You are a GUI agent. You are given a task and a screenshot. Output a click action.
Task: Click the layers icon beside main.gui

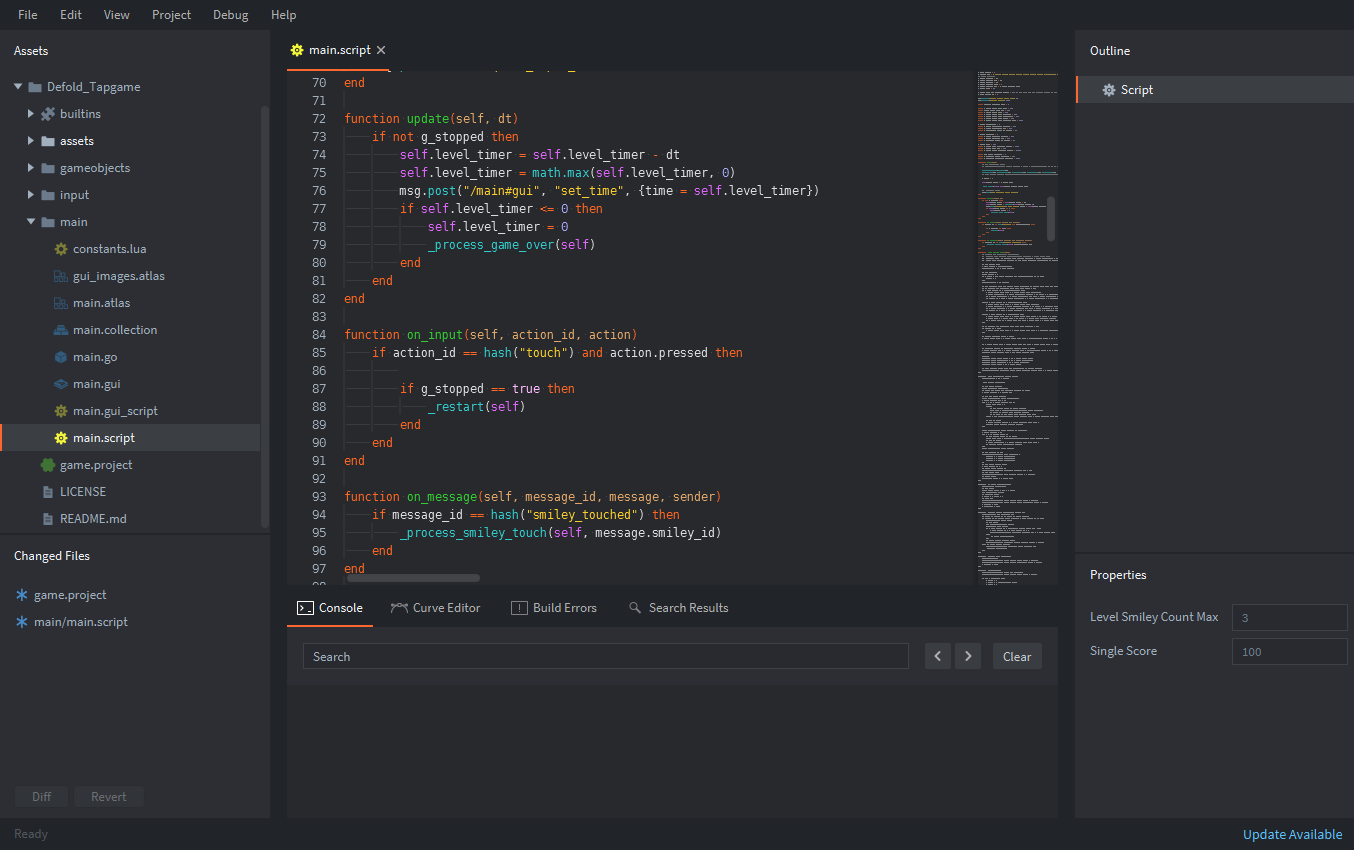pos(61,384)
